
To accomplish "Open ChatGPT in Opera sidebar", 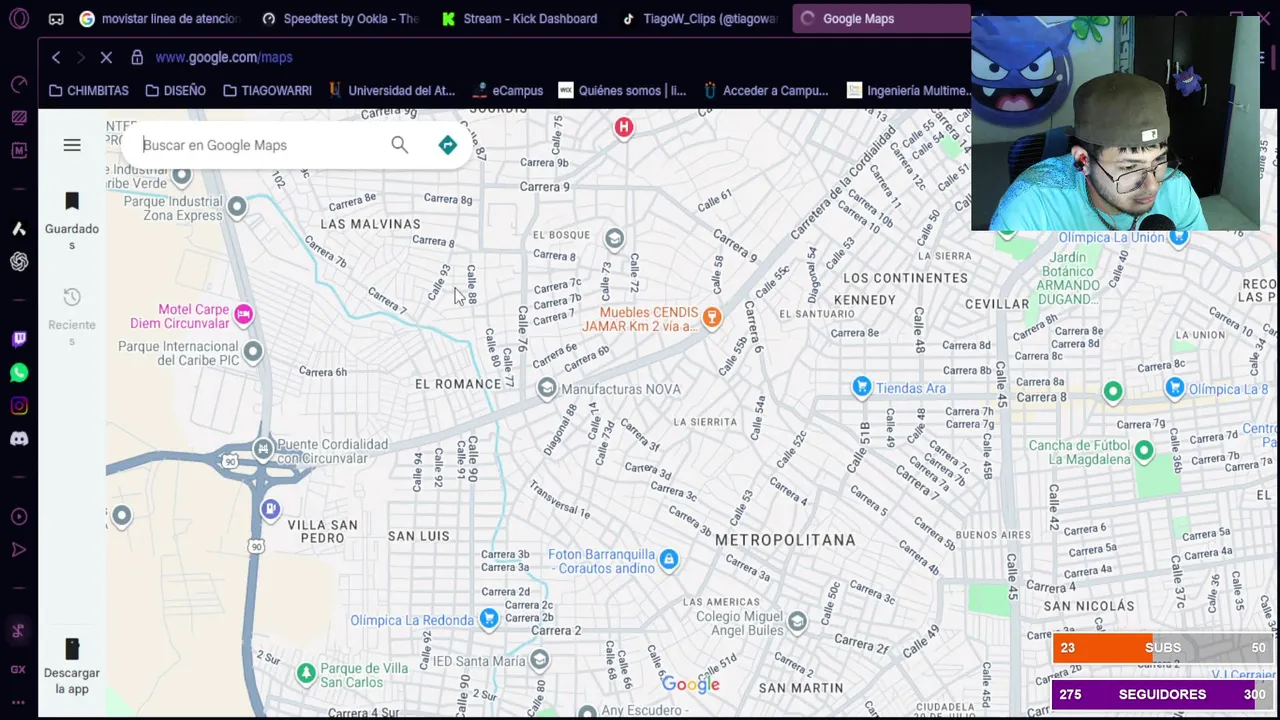I will pyautogui.click(x=19, y=262).
